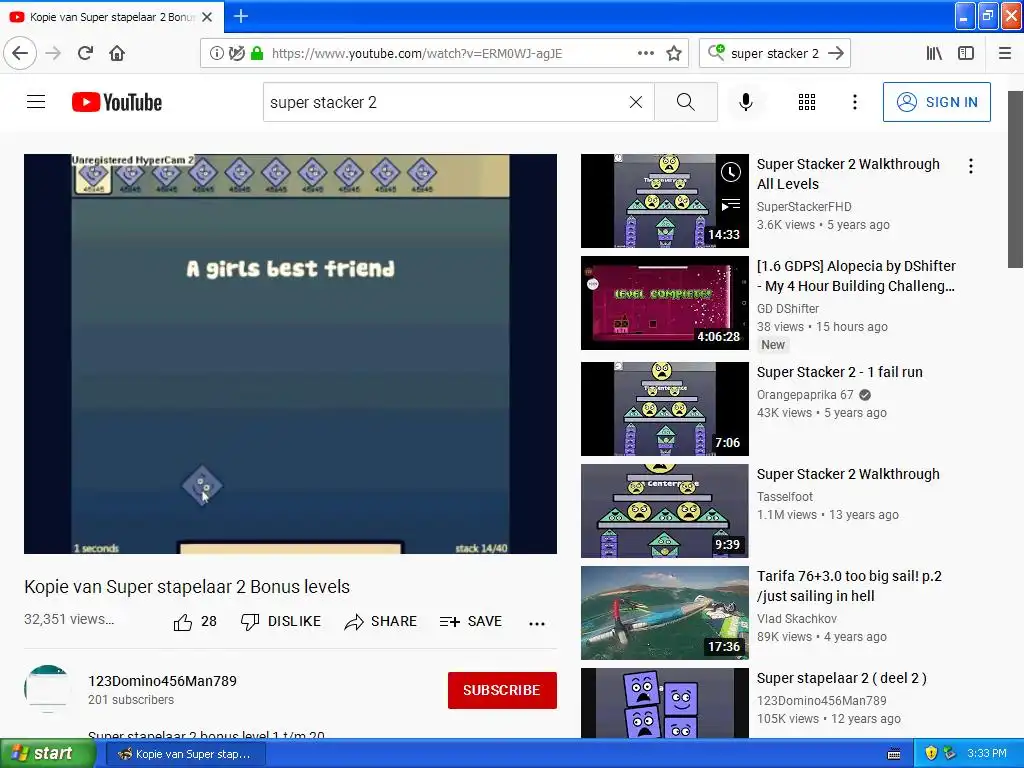The height and width of the screenshot is (768, 1024).
Task: Click the security shield tray icon
Action: coord(931,754)
